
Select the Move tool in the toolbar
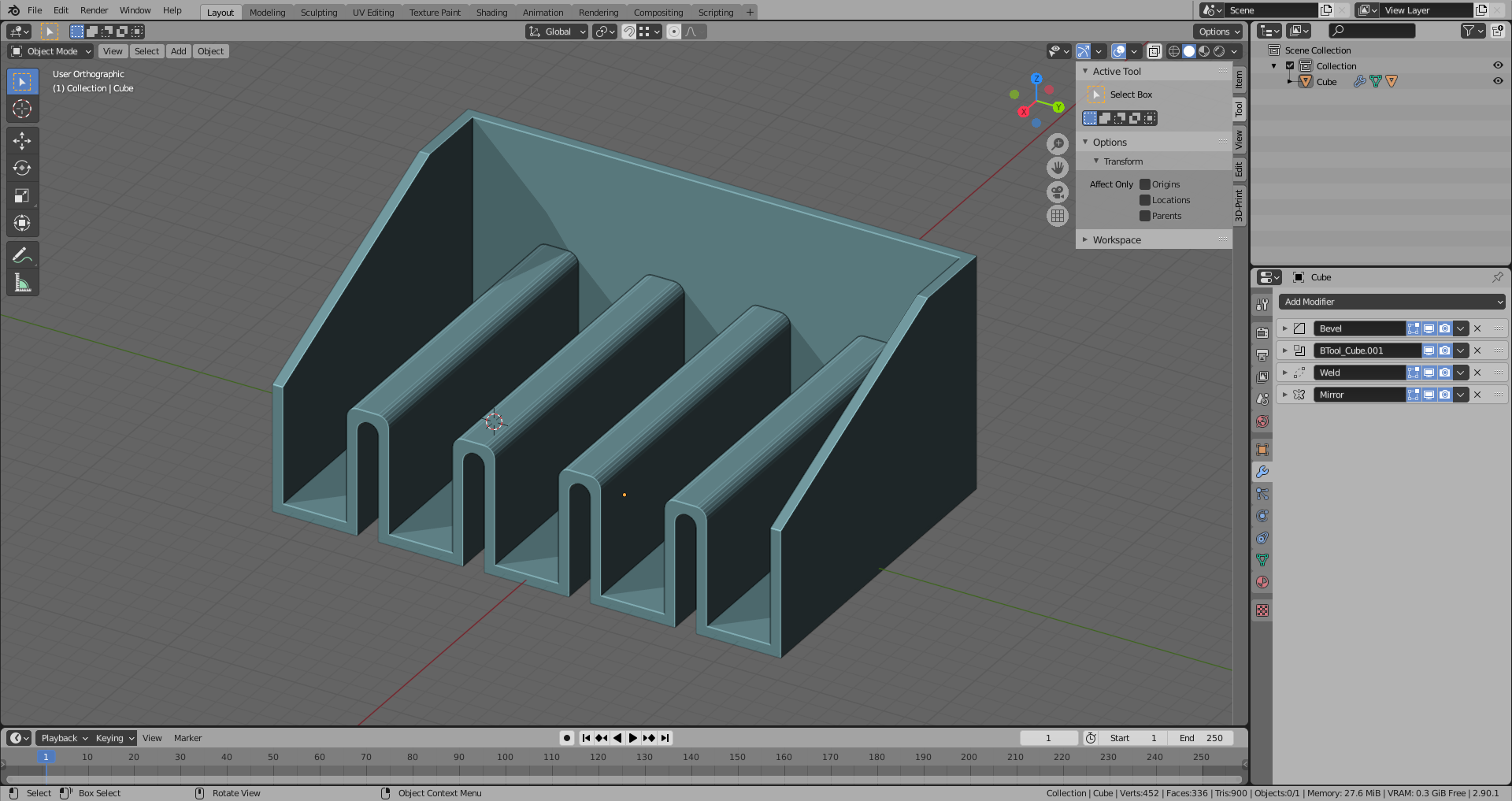tap(22, 141)
